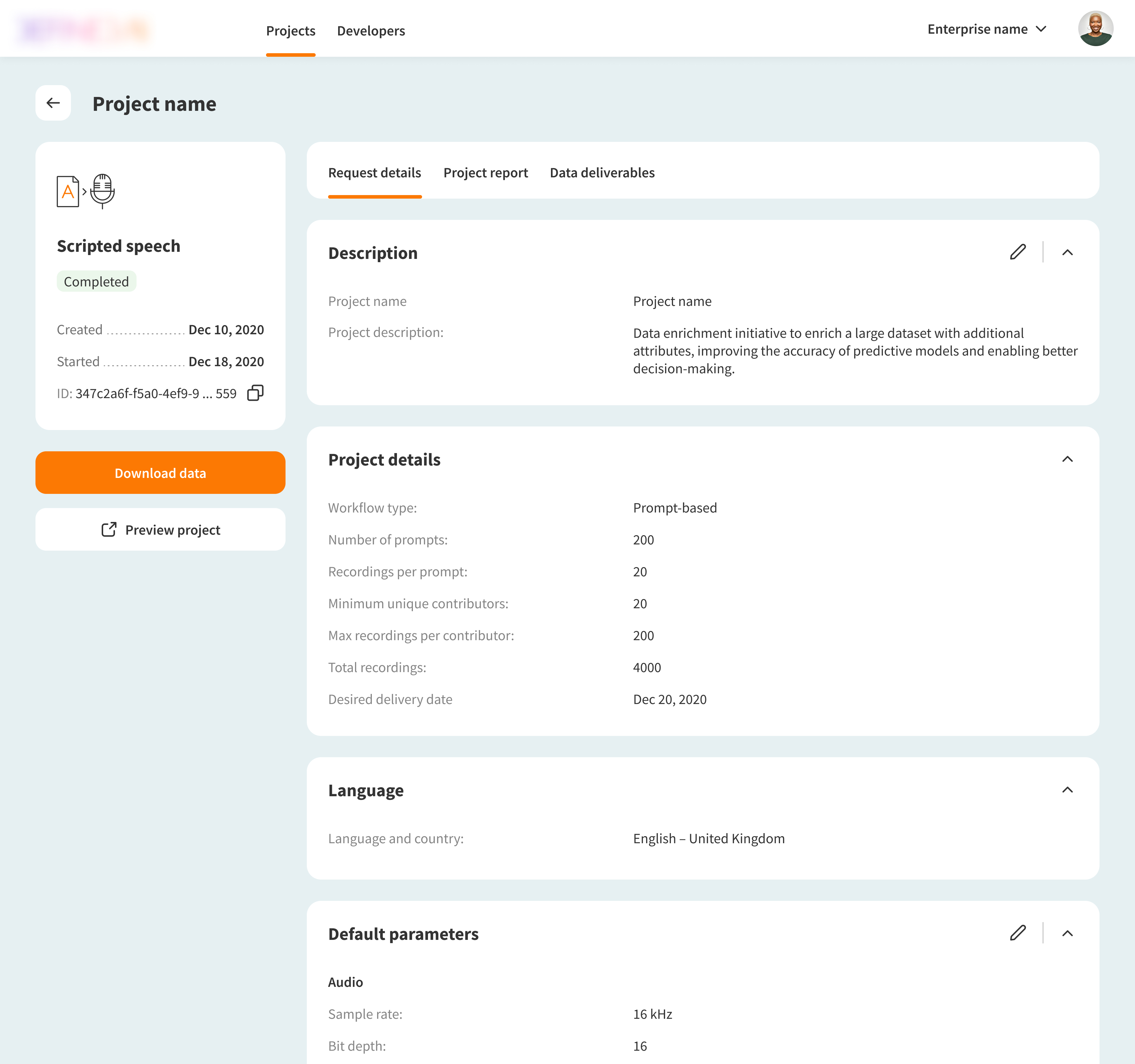Open Projects in top navigation
Screen dimensions: 1135x1064
(x=291, y=31)
